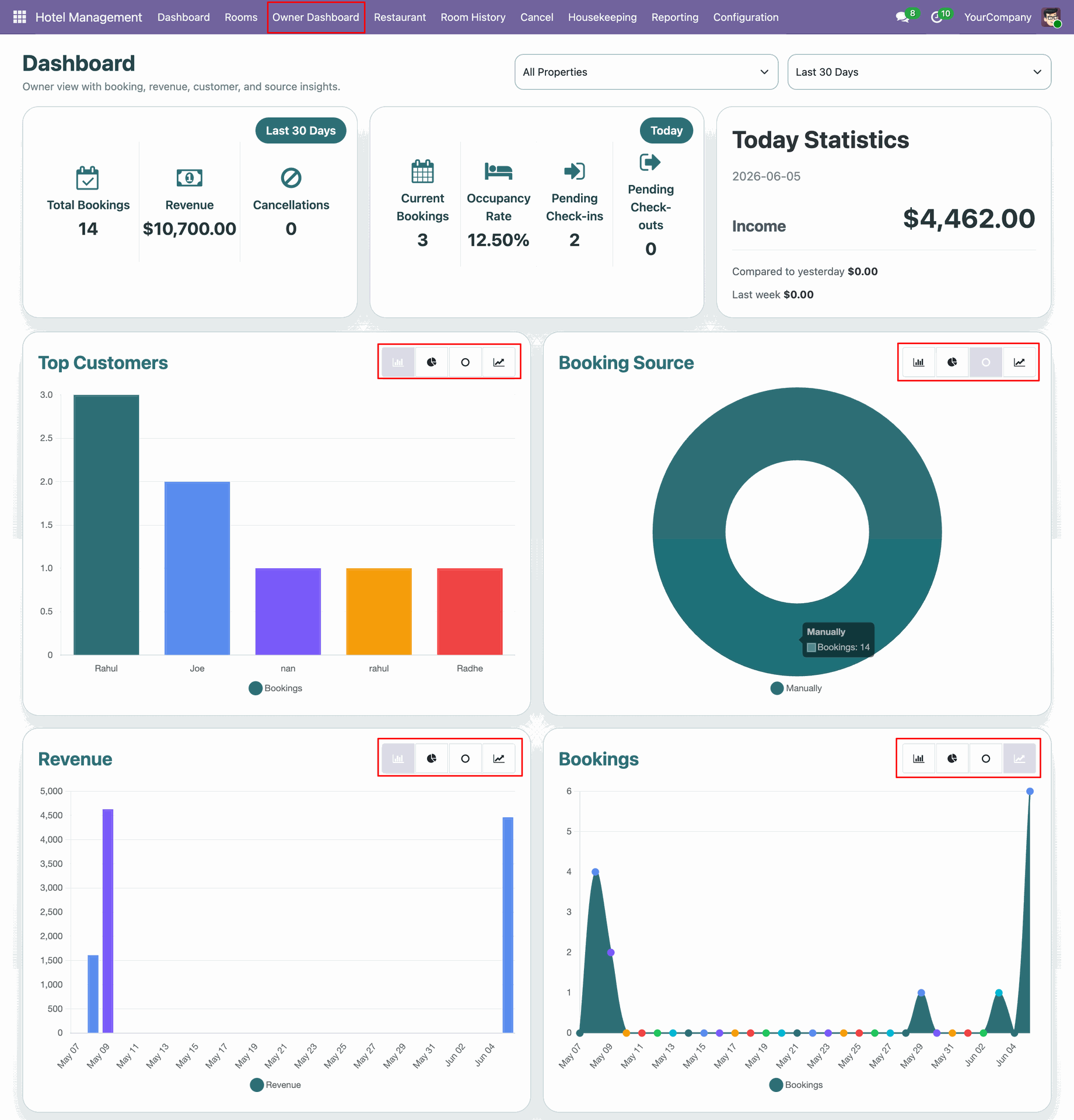Click the Last 30 Days badge
Image resolution: width=1074 pixels, height=1120 pixels.
pyautogui.click(x=301, y=131)
